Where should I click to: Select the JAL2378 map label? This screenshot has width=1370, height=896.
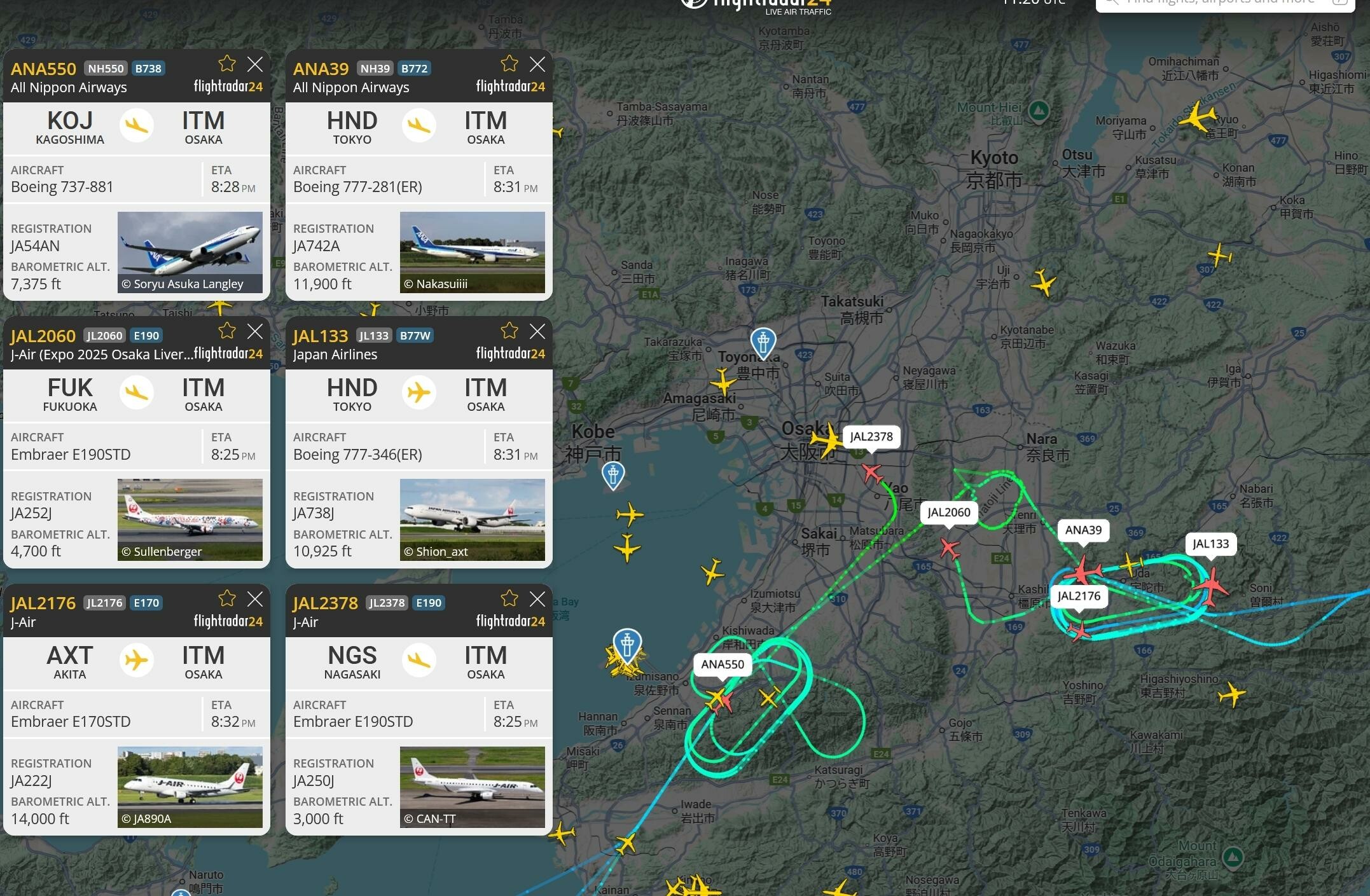tap(871, 437)
